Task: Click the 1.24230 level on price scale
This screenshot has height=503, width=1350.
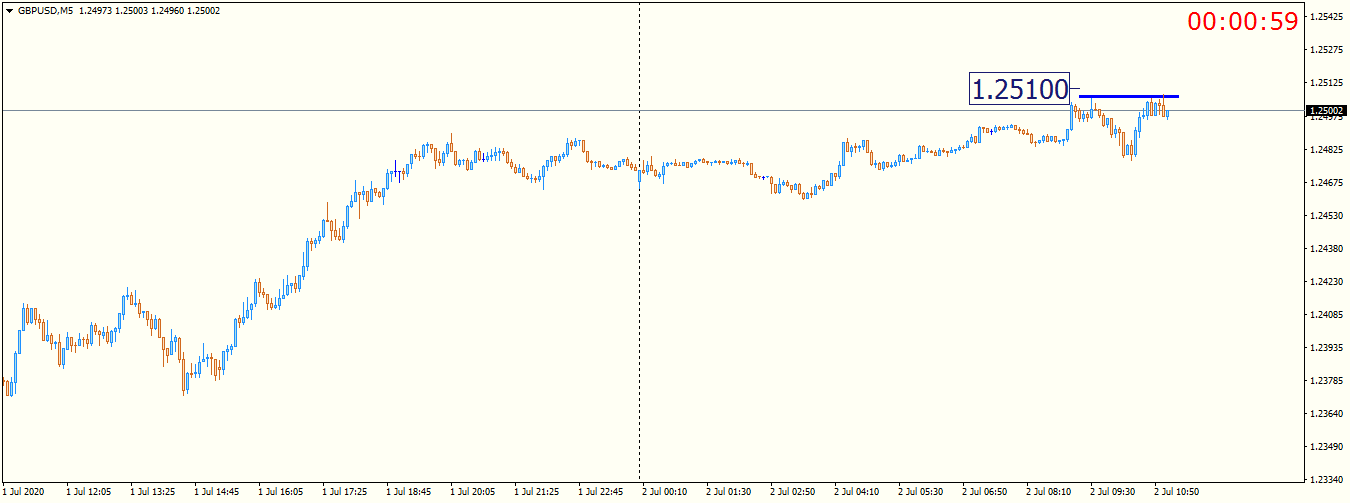Action: coord(1326,282)
